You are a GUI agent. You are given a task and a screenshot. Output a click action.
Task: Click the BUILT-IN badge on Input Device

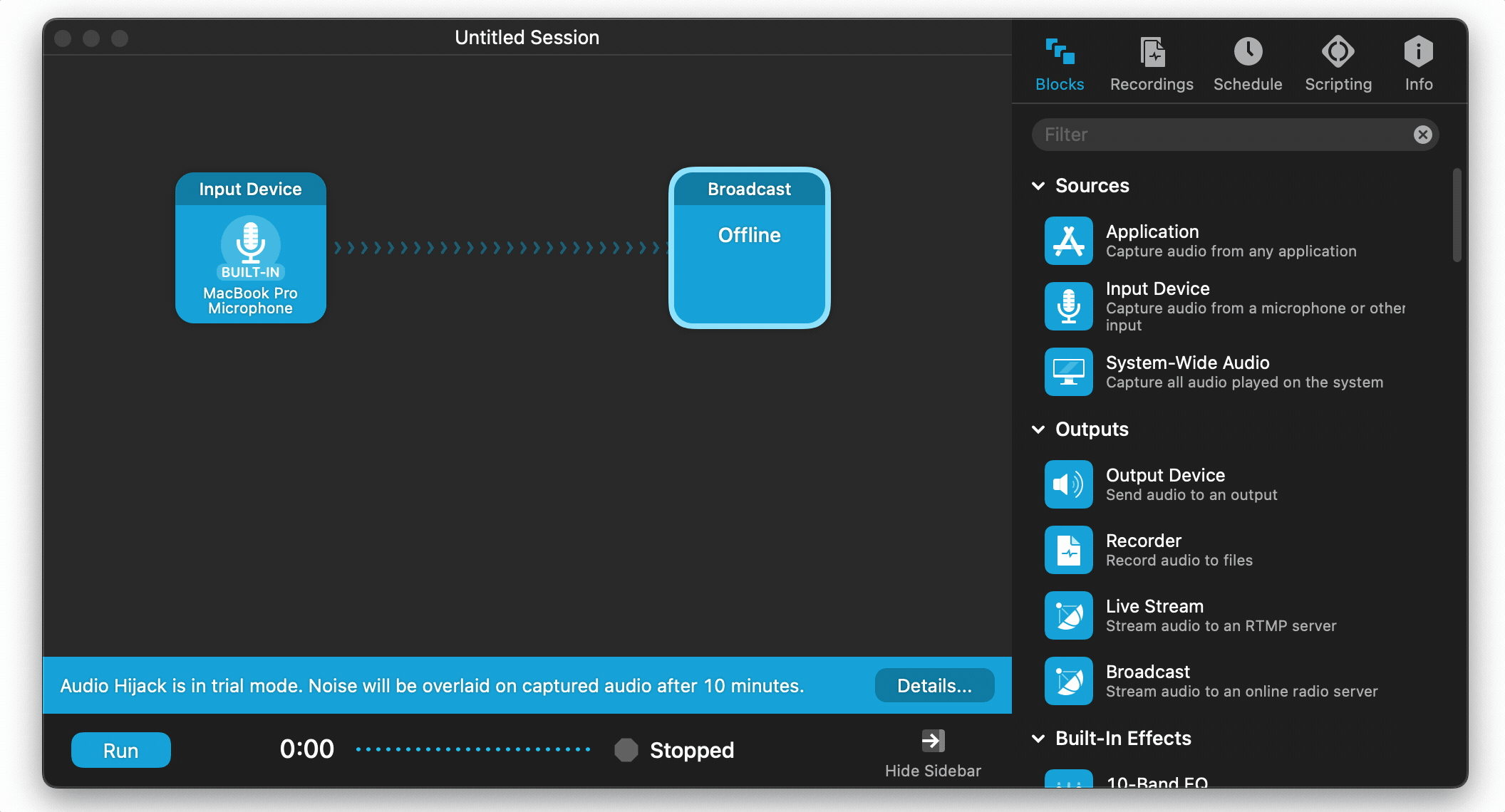coord(250,272)
